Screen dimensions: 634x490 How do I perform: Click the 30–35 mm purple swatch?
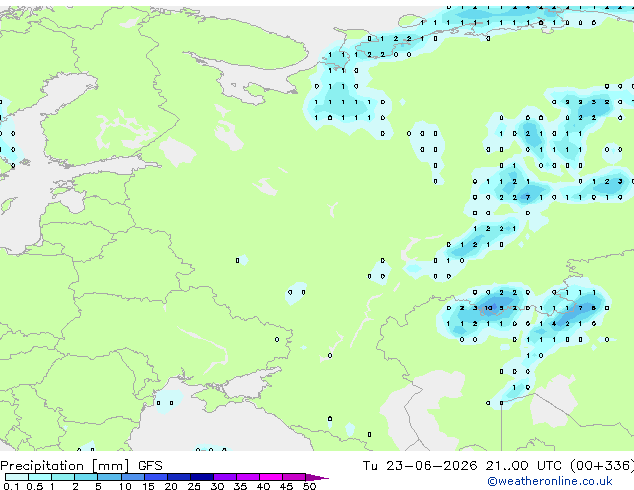[x=224, y=477]
